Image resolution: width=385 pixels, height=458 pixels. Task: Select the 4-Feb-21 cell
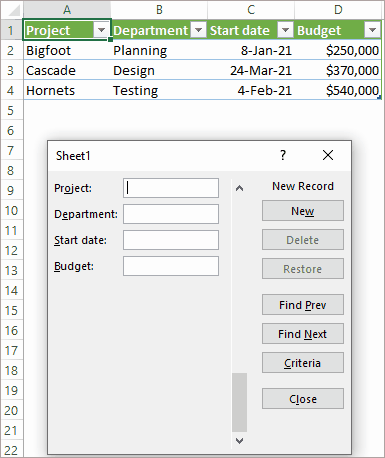tap(251, 90)
